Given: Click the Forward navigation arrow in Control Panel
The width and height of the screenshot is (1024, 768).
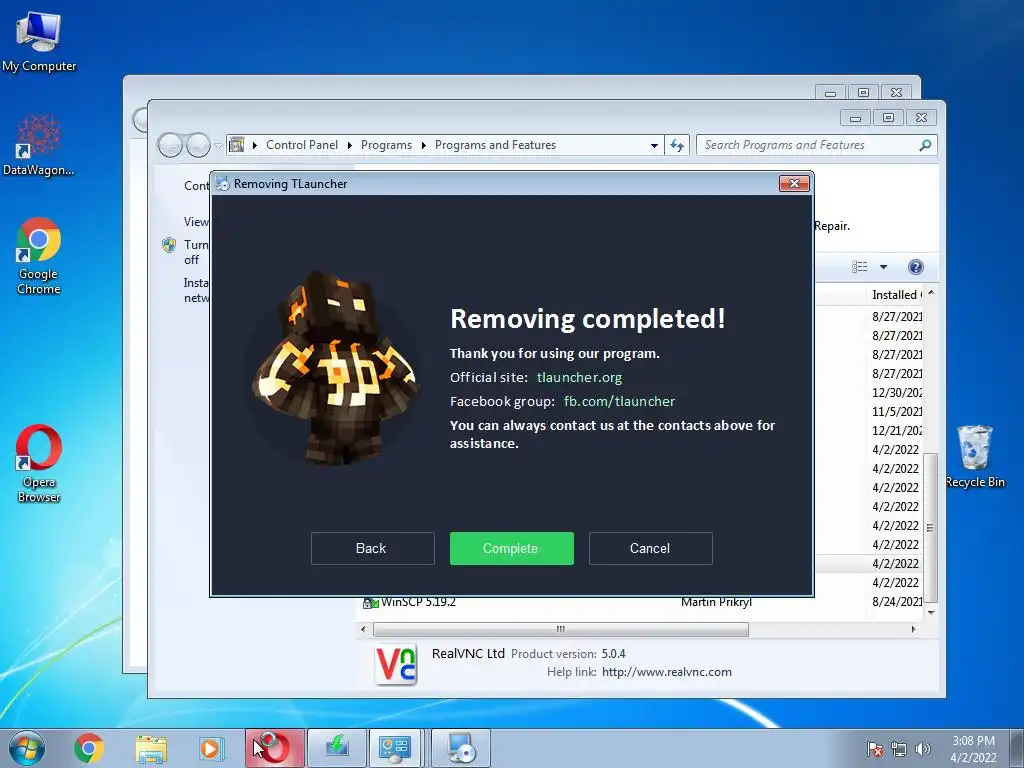Looking at the screenshot, I should coord(198,145).
